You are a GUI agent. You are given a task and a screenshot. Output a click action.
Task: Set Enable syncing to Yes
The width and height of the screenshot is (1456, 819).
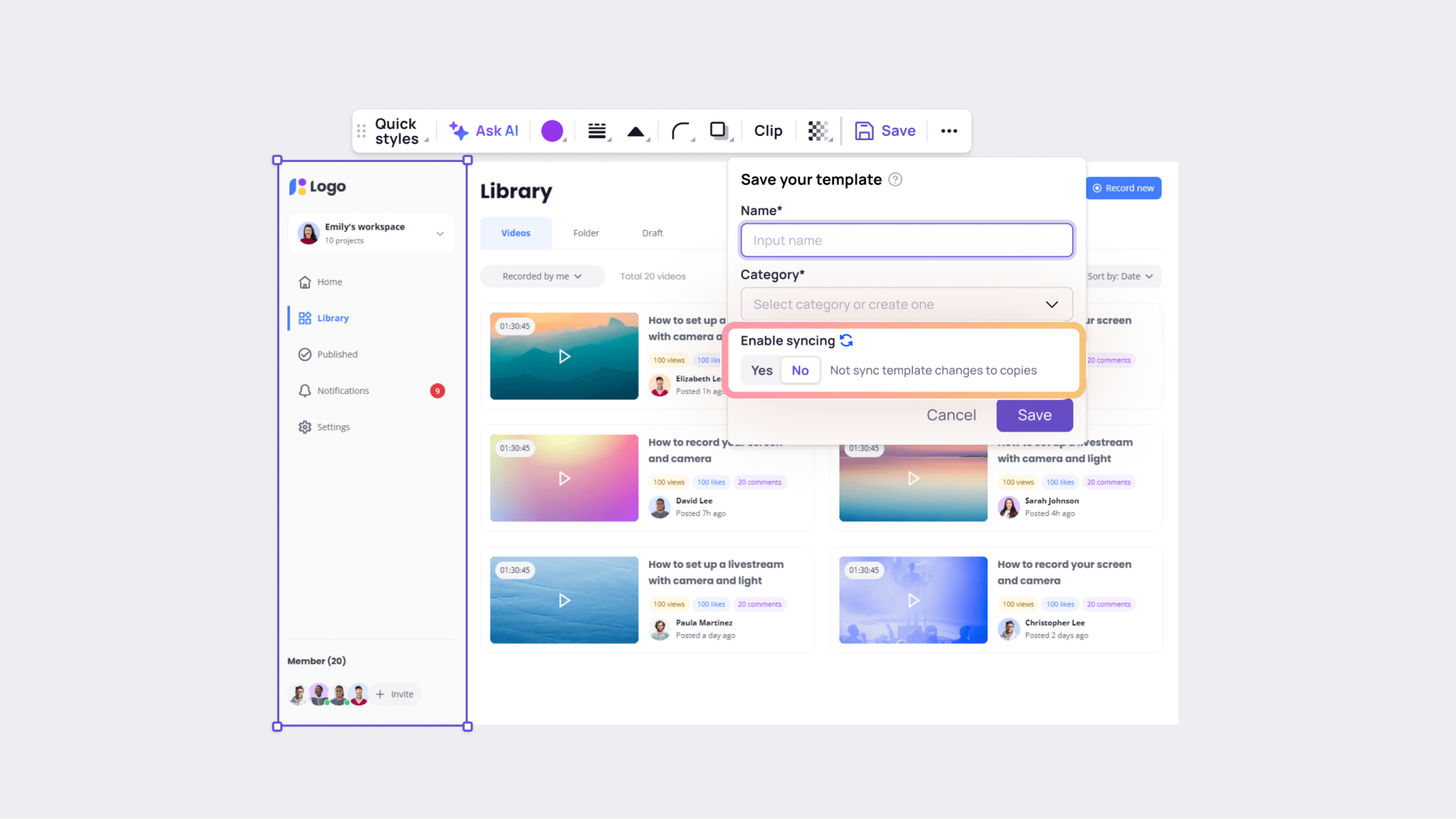(761, 370)
